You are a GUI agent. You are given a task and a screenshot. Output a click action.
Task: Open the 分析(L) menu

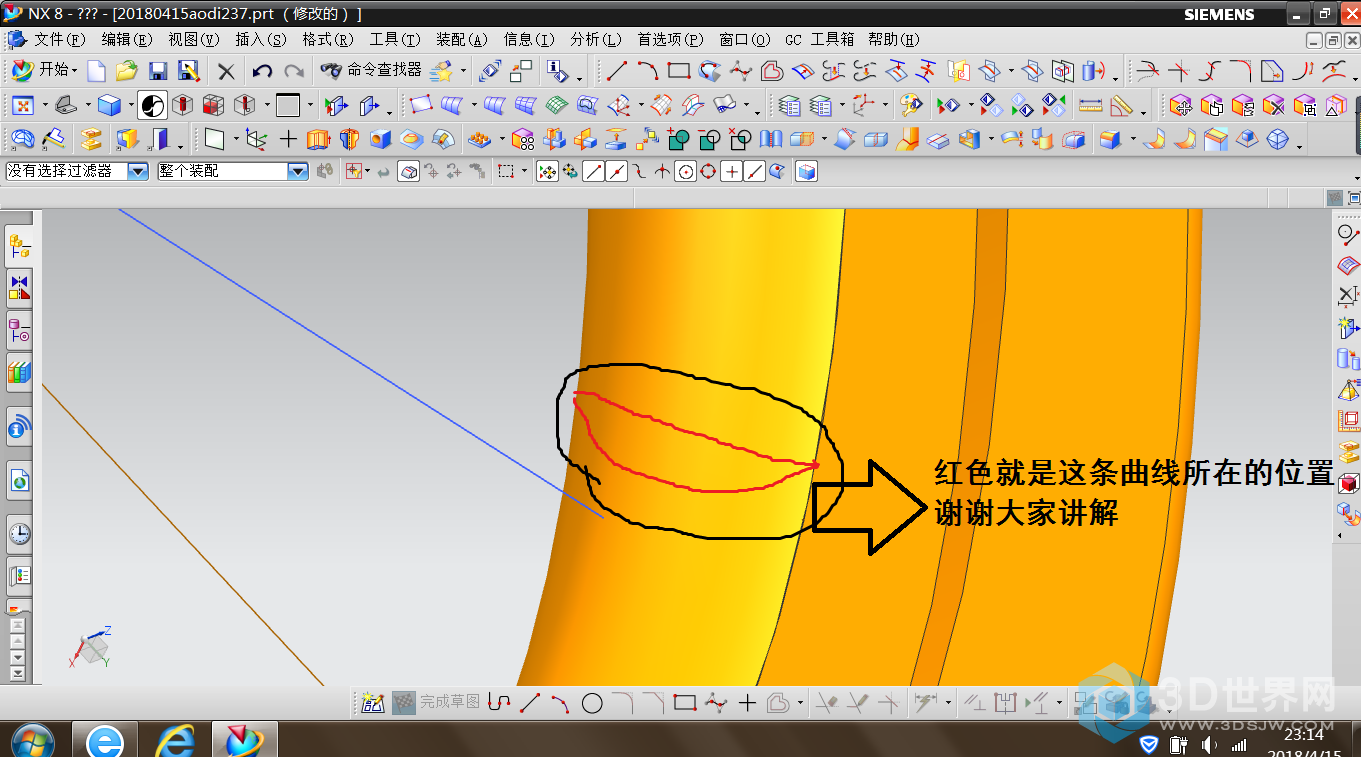click(x=596, y=40)
